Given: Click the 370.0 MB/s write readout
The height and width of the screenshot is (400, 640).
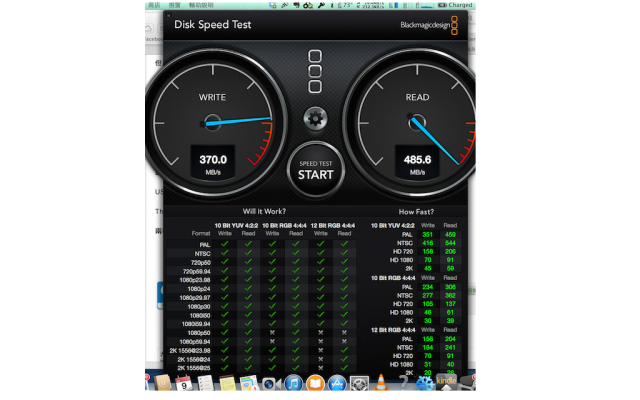Looking at the screenshot, I should click(213, 162).
